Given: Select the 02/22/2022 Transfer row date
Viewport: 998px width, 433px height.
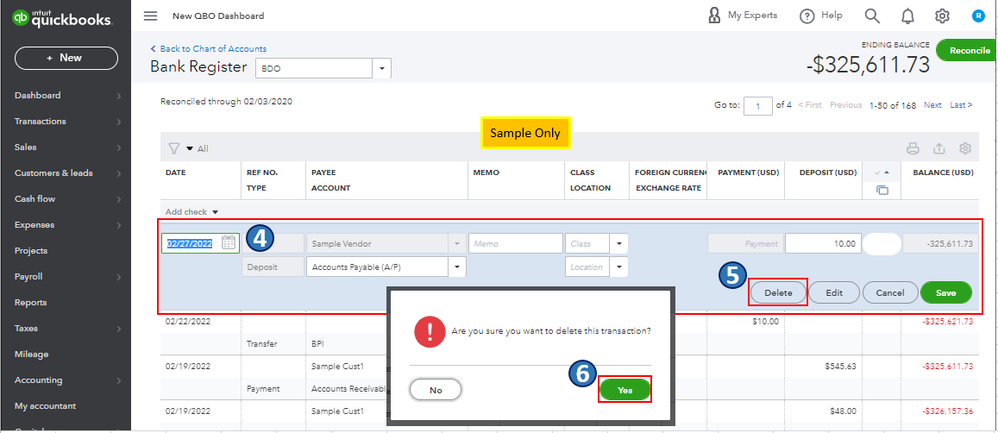Looking at the screenshot, I should click(187, 322).
